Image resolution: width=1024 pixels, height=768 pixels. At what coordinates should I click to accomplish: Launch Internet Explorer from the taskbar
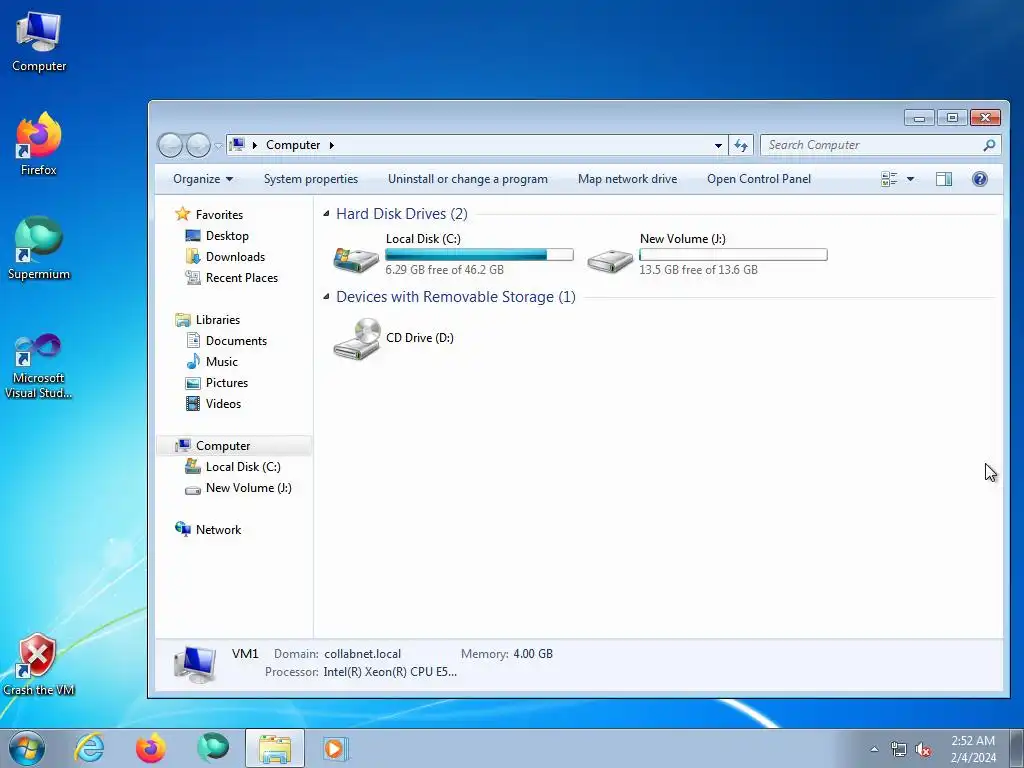(x=89, y=748)
